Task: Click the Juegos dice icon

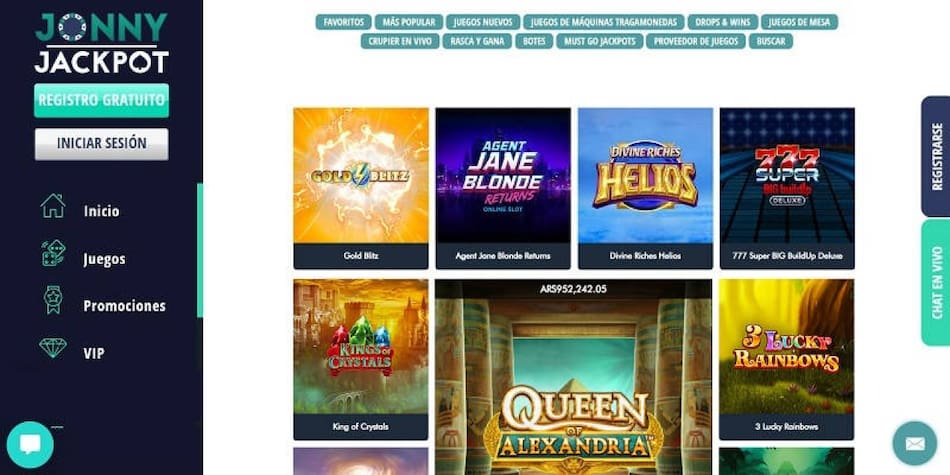Action: (x=53, y=253)
